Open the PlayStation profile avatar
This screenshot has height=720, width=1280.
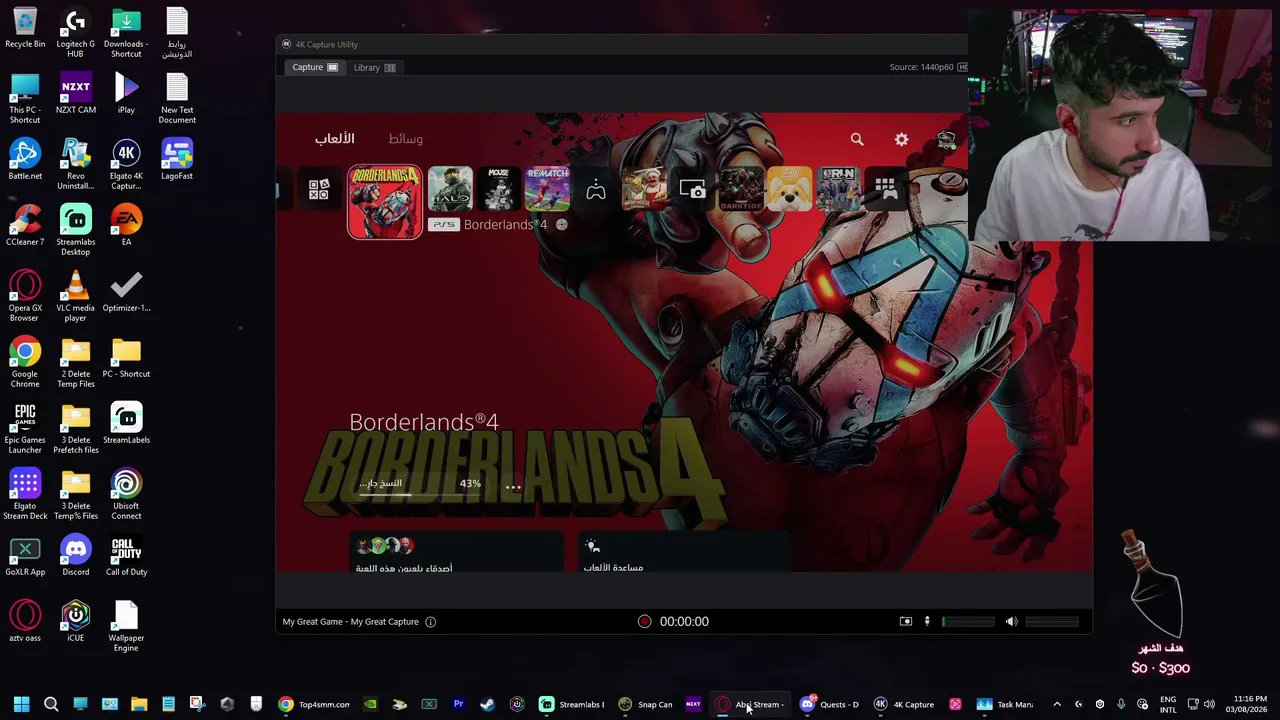946,140
